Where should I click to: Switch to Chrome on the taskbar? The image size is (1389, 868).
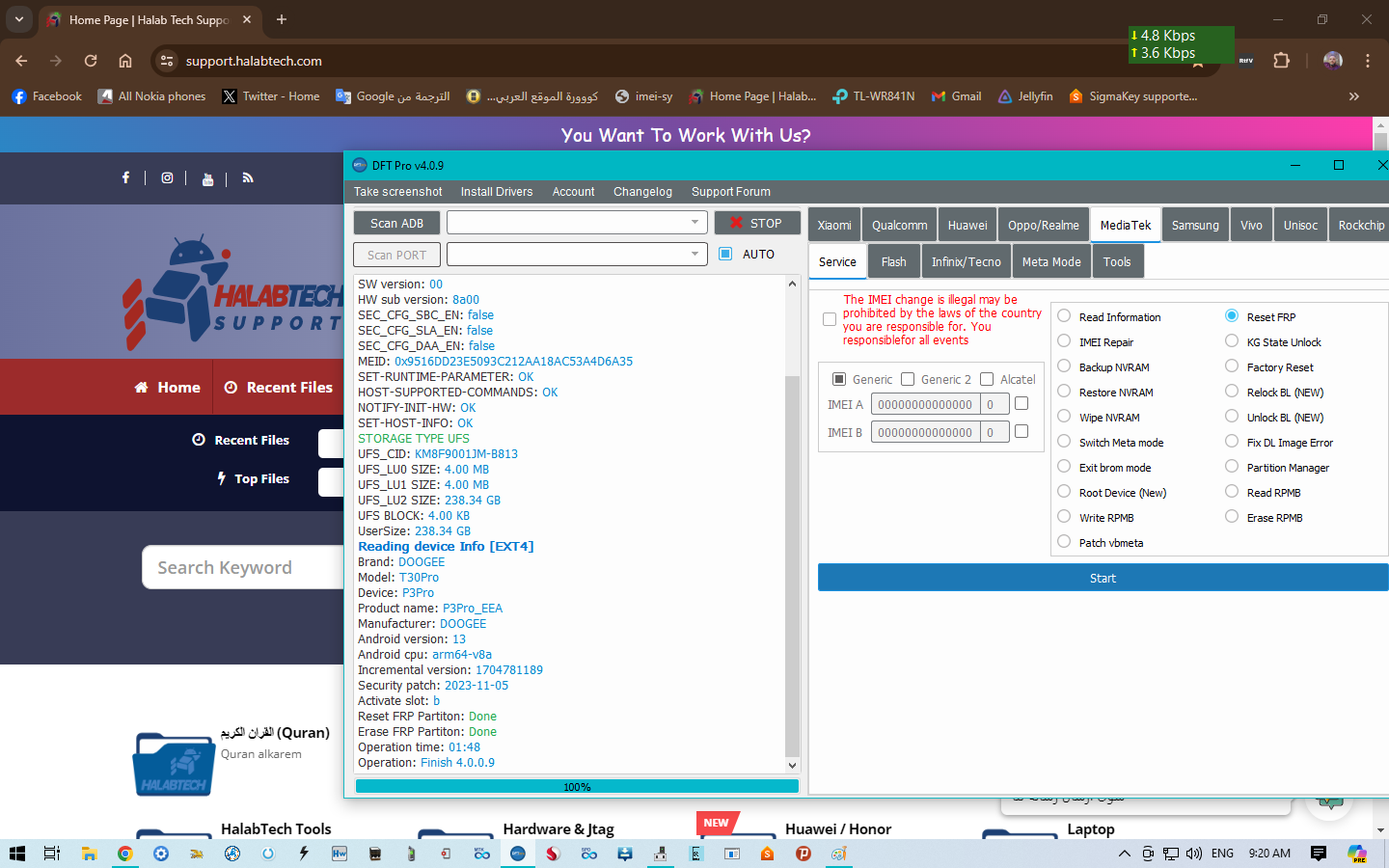124,854
